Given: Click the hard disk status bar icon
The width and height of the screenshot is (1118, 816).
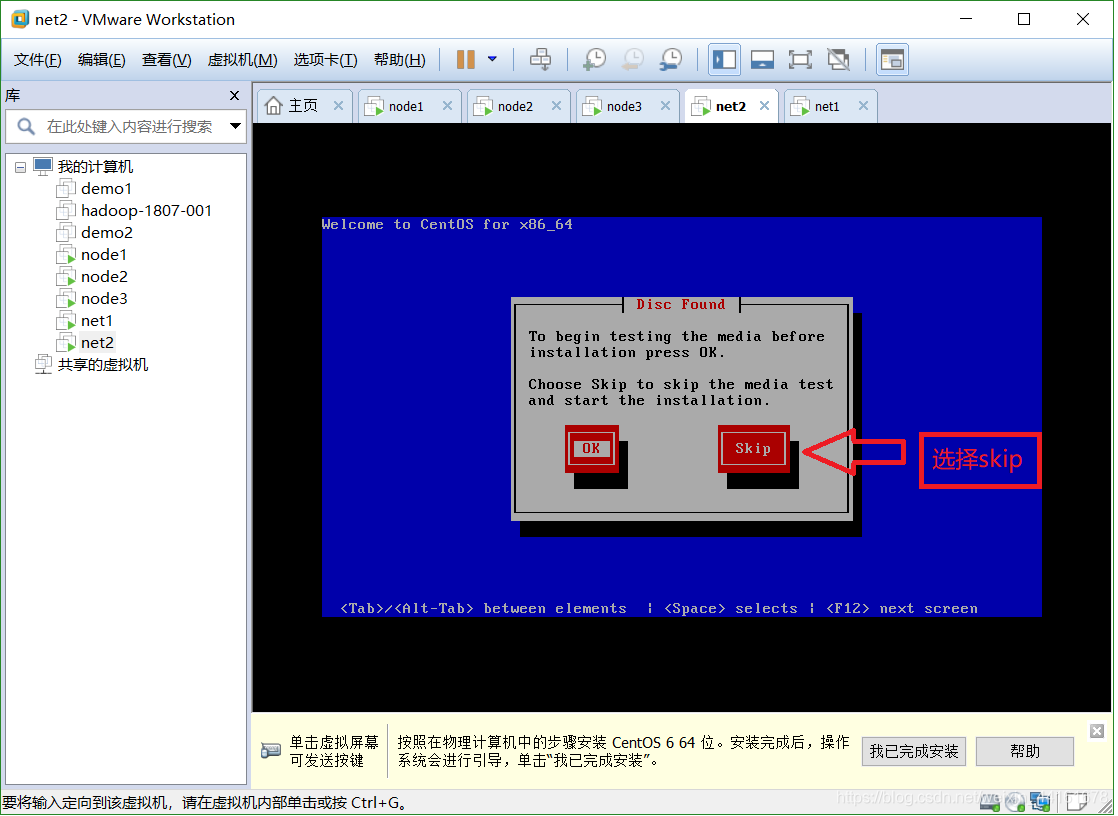Looking at the screenshot, I should pos(990,803).
